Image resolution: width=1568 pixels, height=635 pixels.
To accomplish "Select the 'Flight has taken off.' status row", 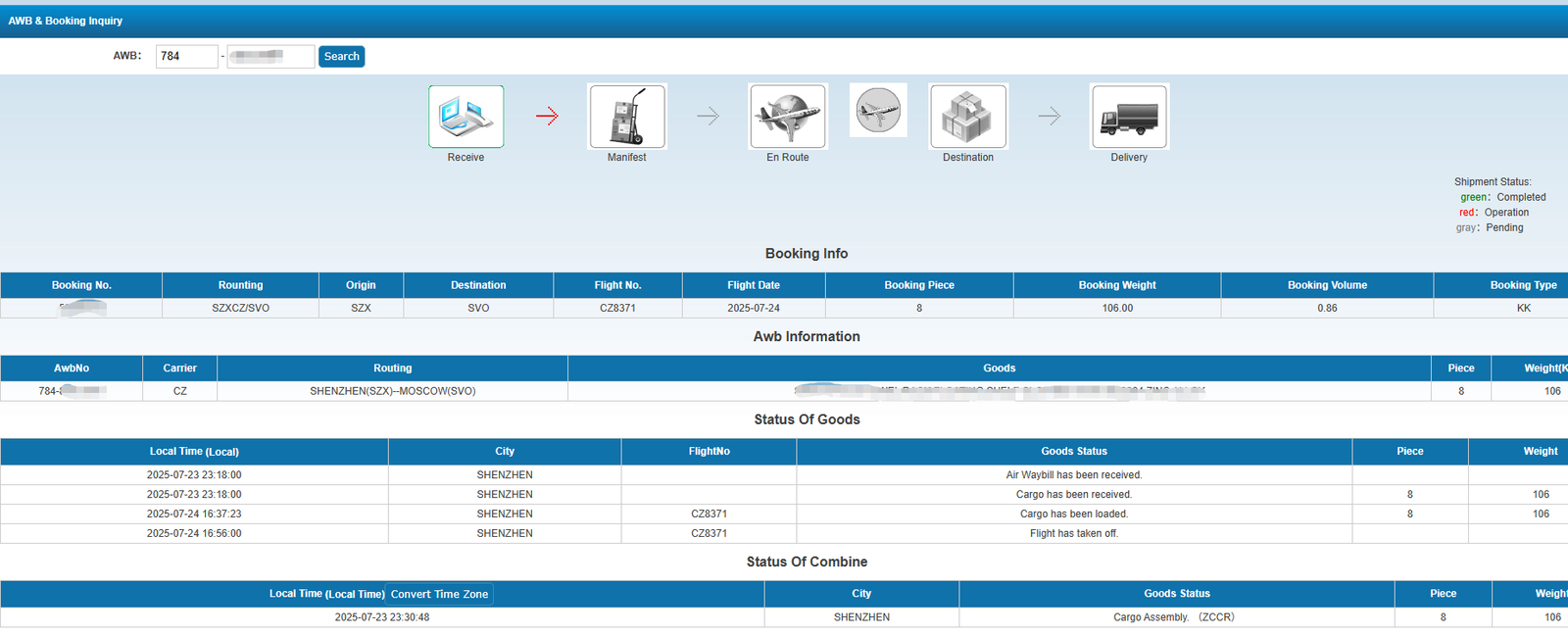I will 1073,534.
